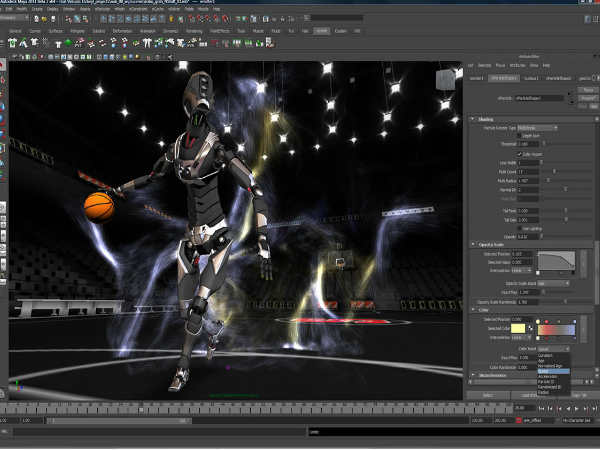
Task: Click the New Scene icon in status line
Action: tap(36, 18)
